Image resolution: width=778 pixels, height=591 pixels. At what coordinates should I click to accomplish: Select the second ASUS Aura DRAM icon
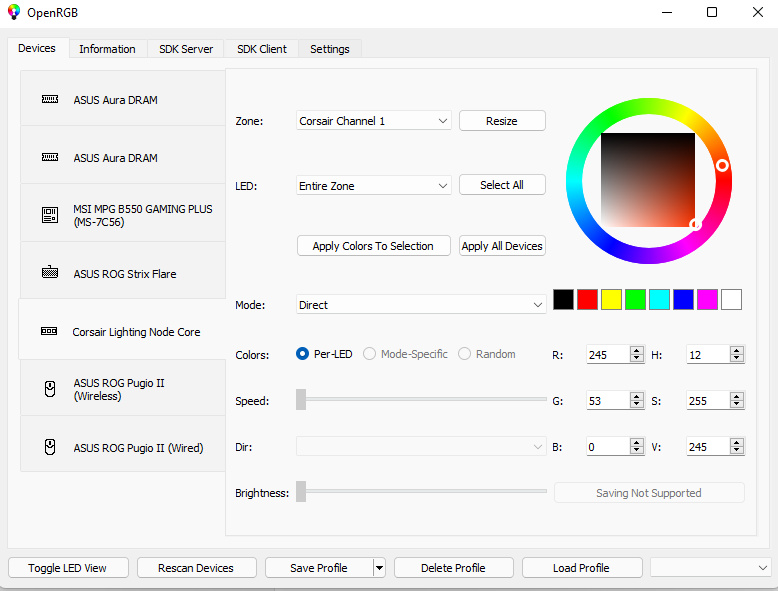coord(50,158)
